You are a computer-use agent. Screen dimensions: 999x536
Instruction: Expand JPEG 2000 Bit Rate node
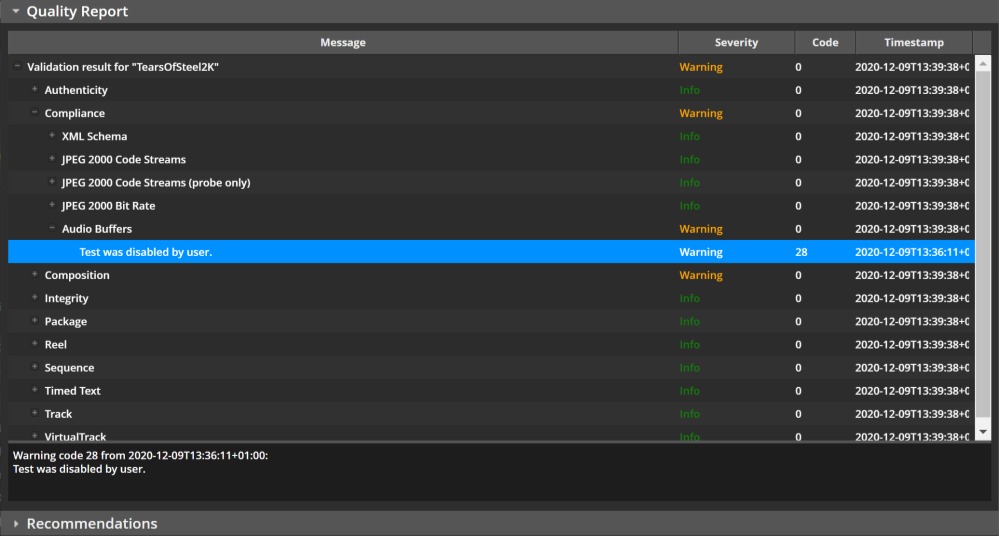coord(52,205)
